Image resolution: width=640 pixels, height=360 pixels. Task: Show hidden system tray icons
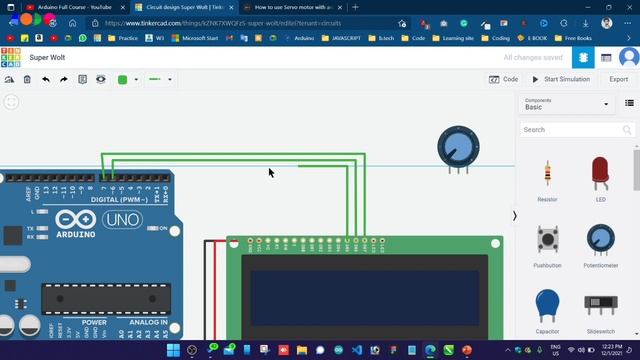tap(508, 350)
